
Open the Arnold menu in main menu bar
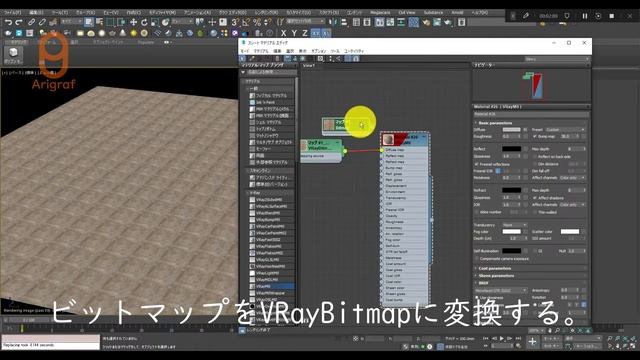(457, 13)
